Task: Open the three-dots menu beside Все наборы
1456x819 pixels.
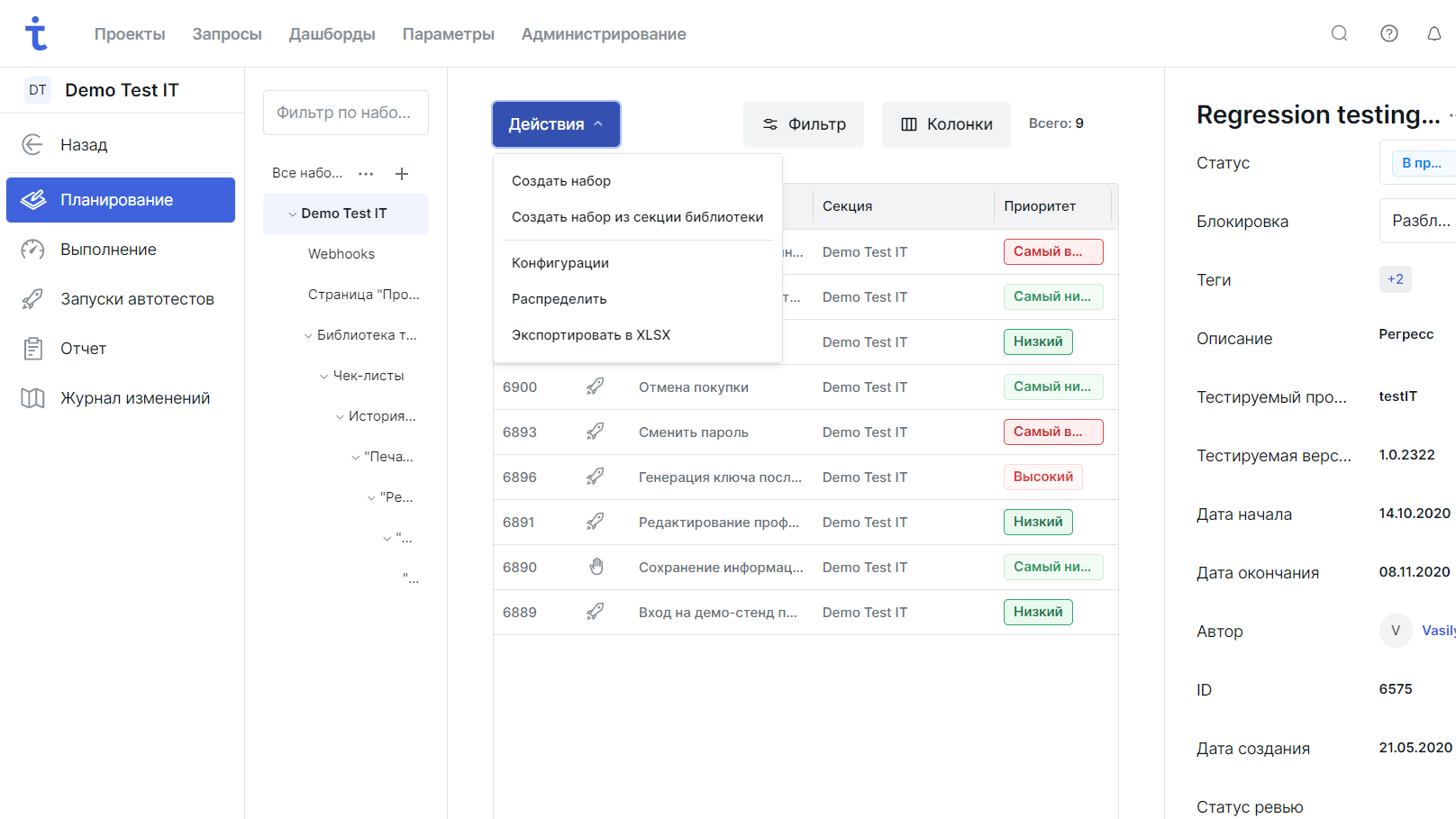Action: pyautogui.click(x=366, y=173)
